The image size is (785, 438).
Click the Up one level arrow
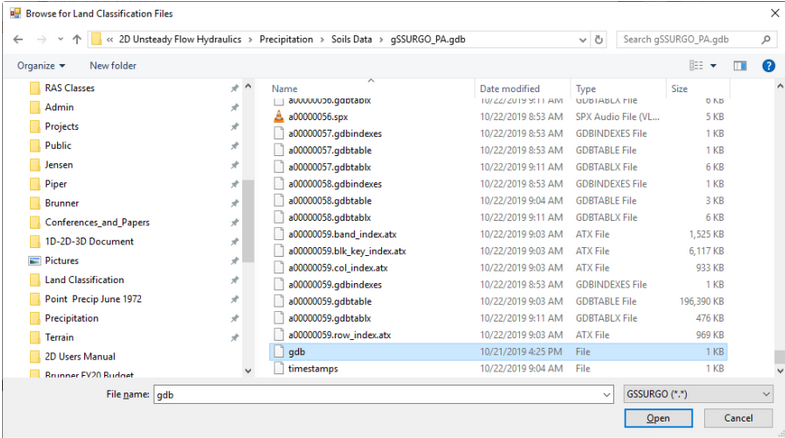77,40
